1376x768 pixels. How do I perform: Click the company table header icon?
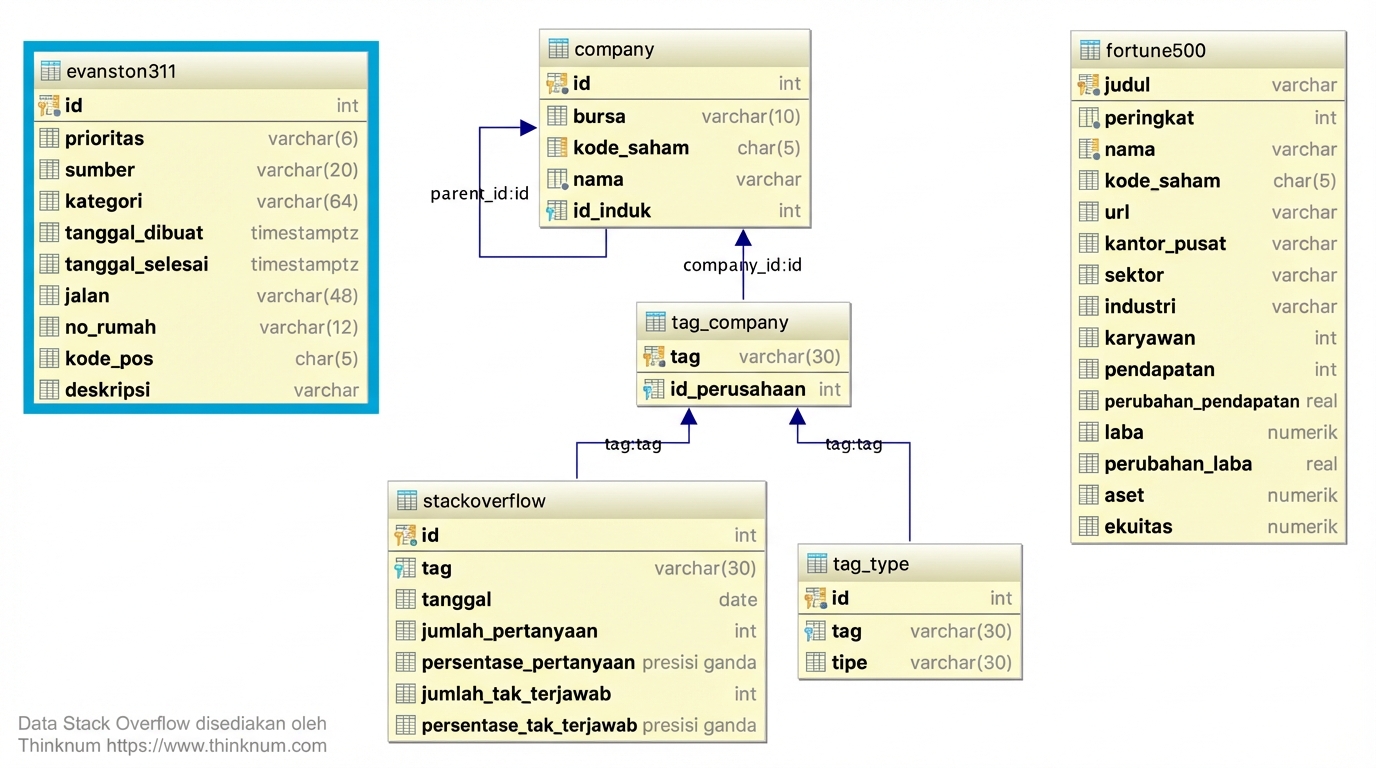(558, 49)
